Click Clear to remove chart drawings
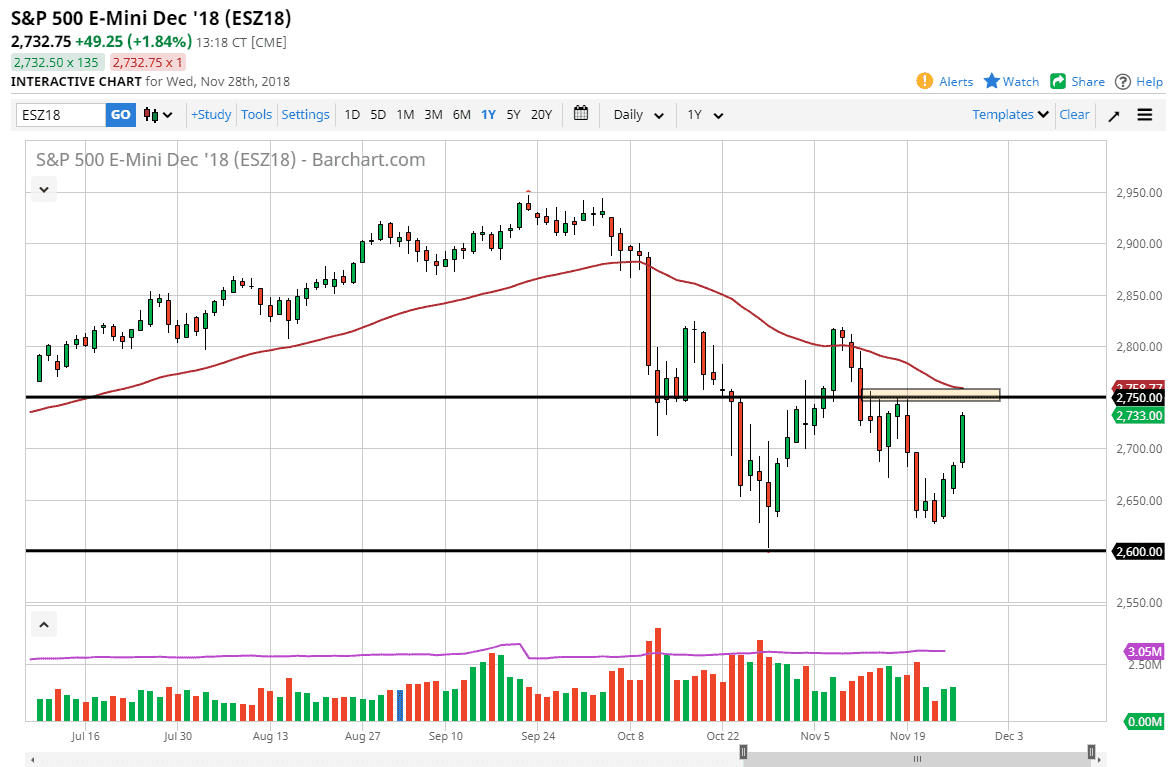 pyautogui.click(x=1074, y=114)
